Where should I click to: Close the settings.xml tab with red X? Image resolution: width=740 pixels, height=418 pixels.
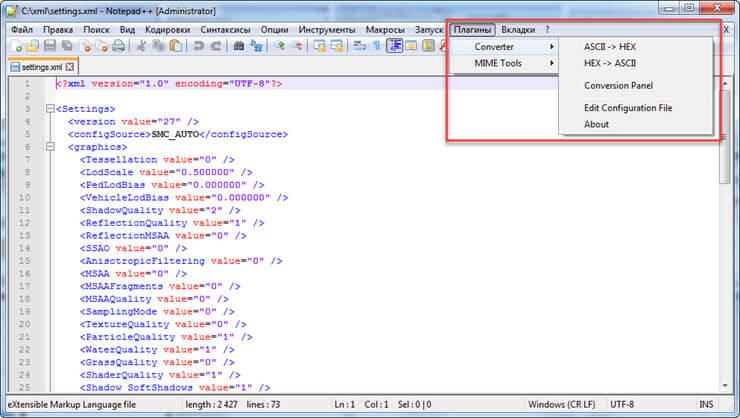pos(70,67)
